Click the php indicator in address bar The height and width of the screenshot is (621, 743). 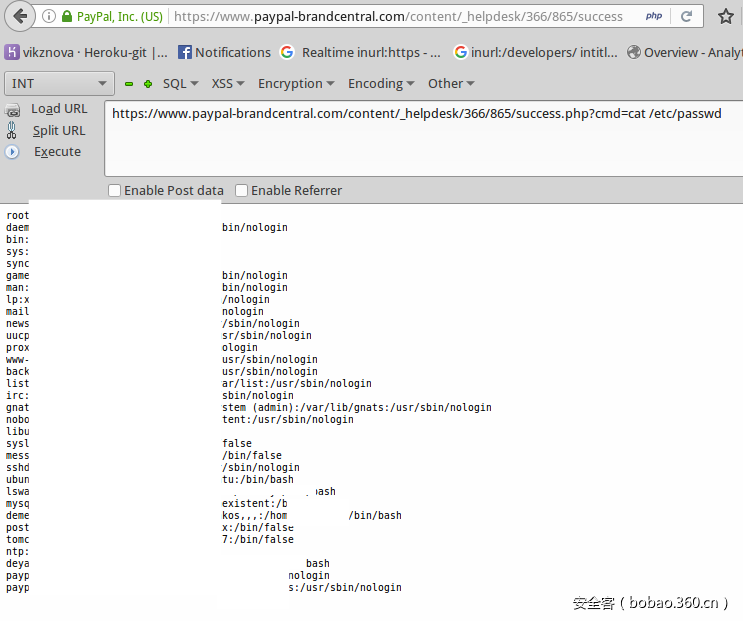[653, 16]
